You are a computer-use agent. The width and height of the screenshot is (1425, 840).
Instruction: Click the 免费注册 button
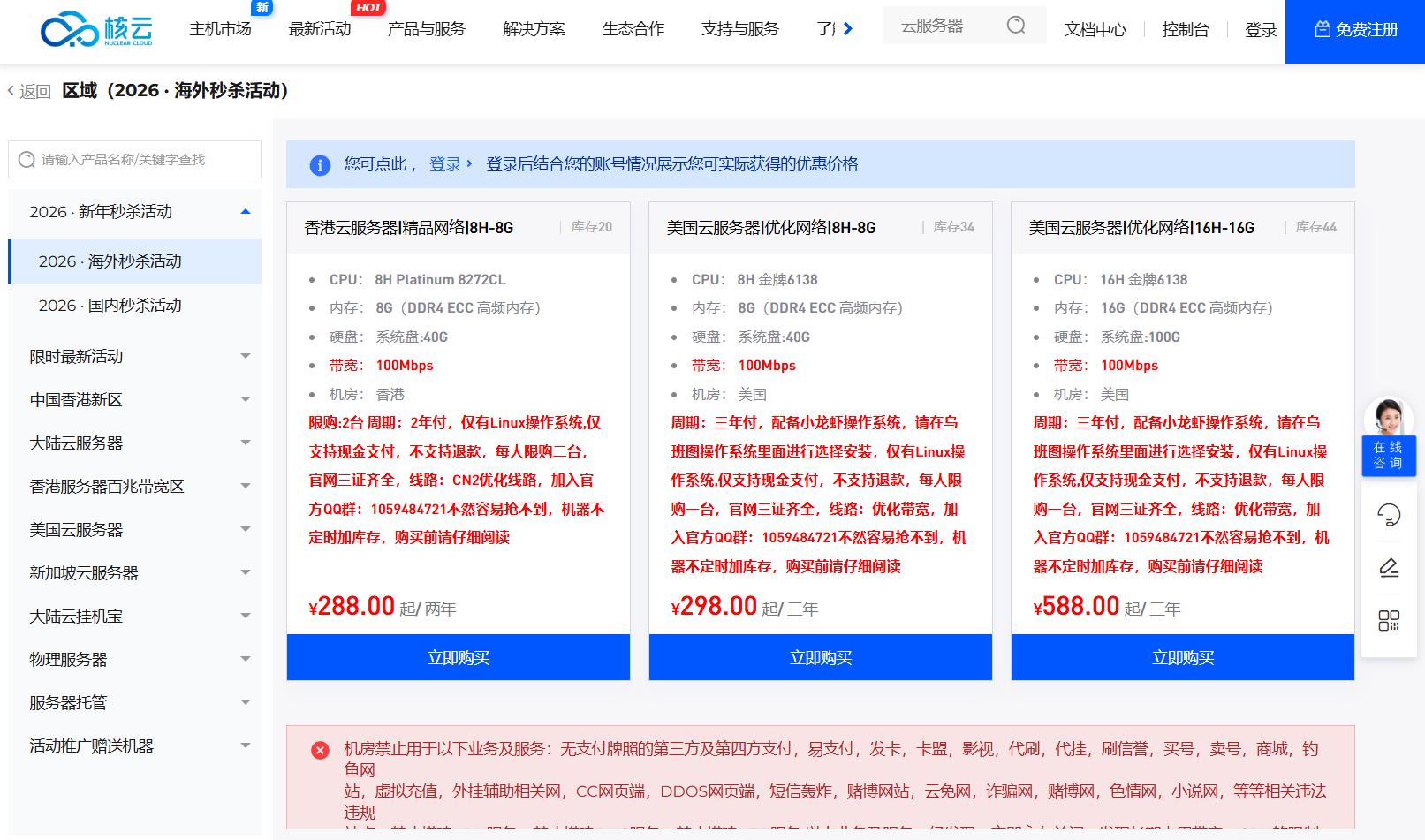click(x=1355, y=31)
